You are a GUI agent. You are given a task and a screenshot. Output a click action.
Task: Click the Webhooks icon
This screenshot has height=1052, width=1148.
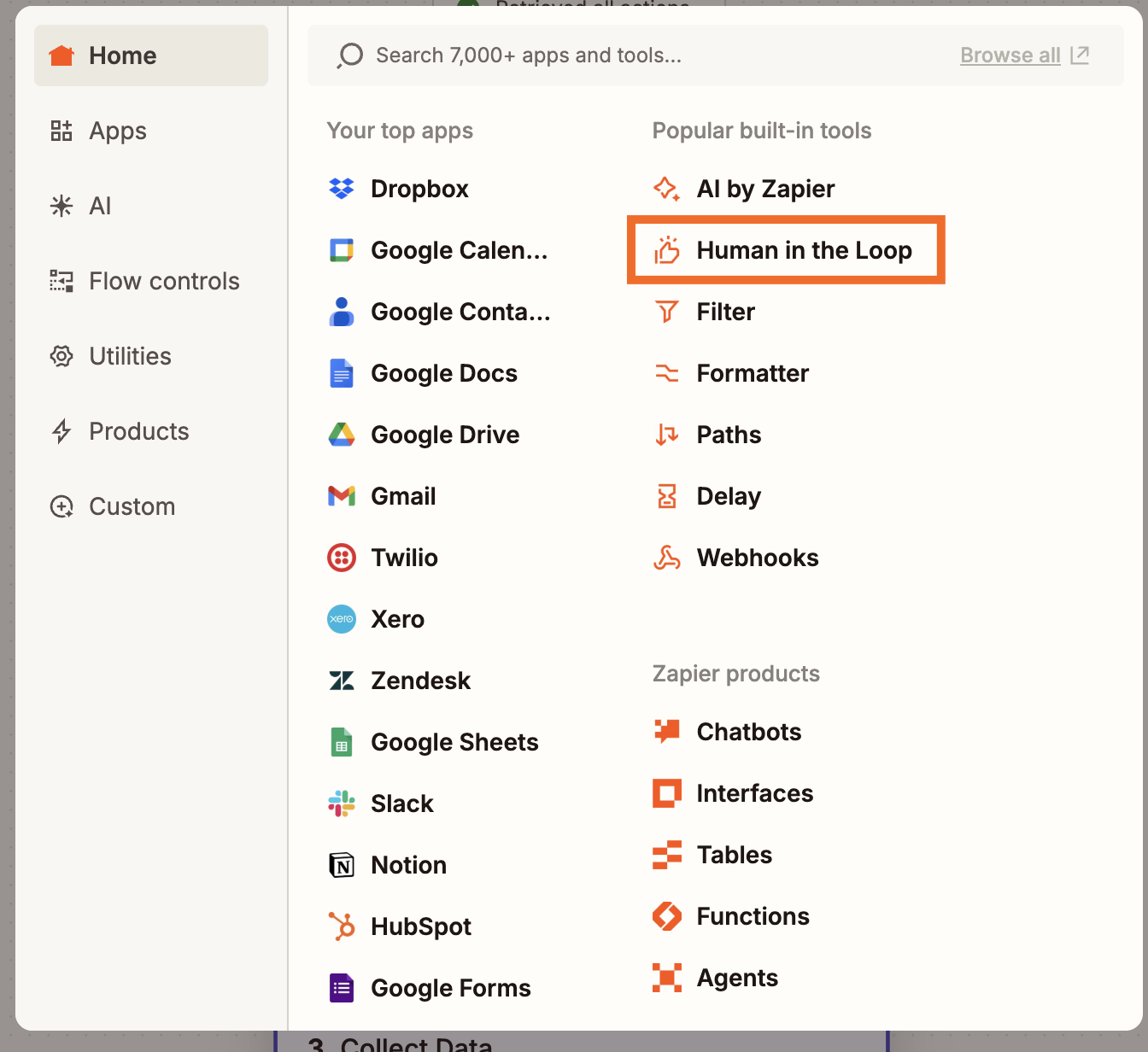667,558
